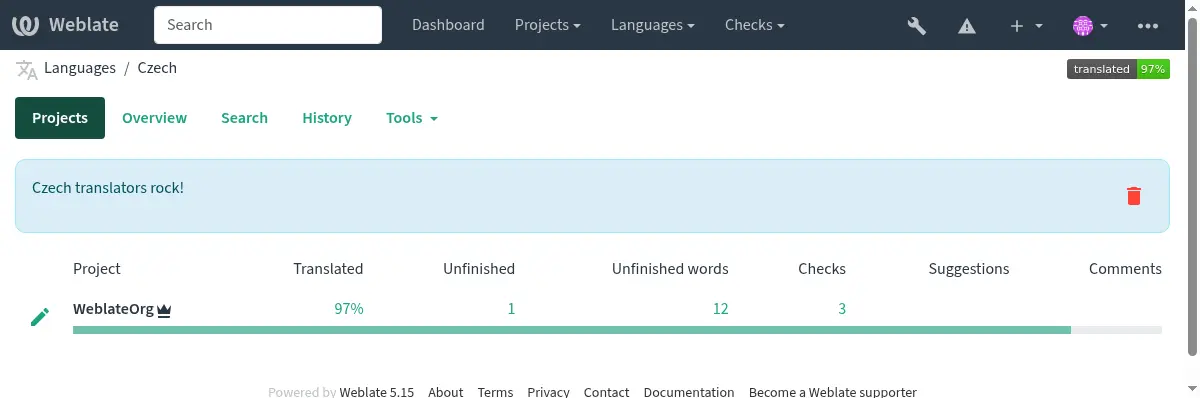
Task: Sort by Project column header
Action: pos(97,268)
